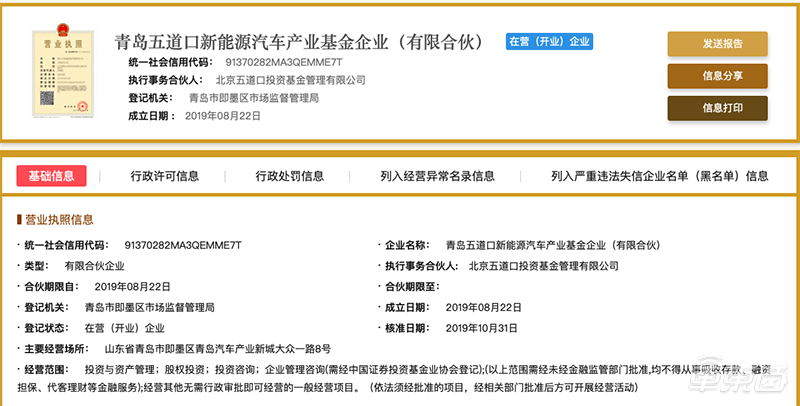Switch to 列入严重违法失信企业名单（黑名单）信息 tab
This screenshot has height=406, width=800.
click(659, 176)
